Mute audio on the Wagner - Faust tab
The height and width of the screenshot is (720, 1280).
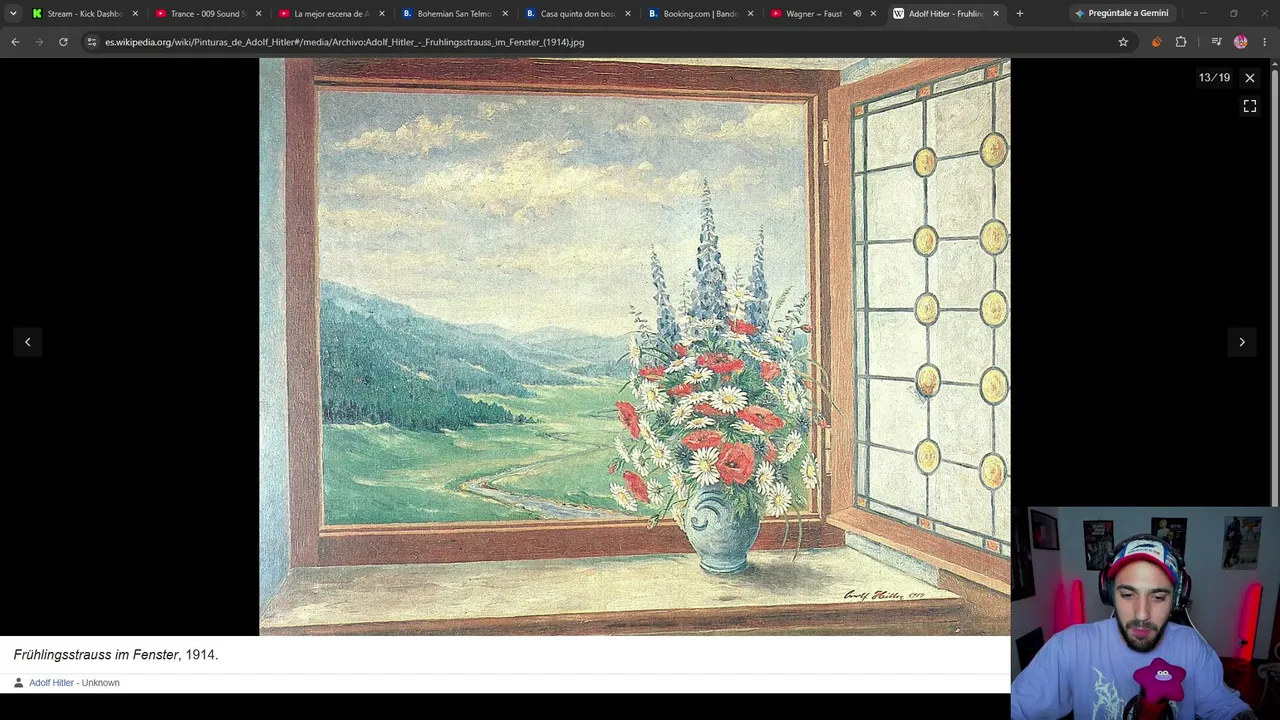[857, 14]
